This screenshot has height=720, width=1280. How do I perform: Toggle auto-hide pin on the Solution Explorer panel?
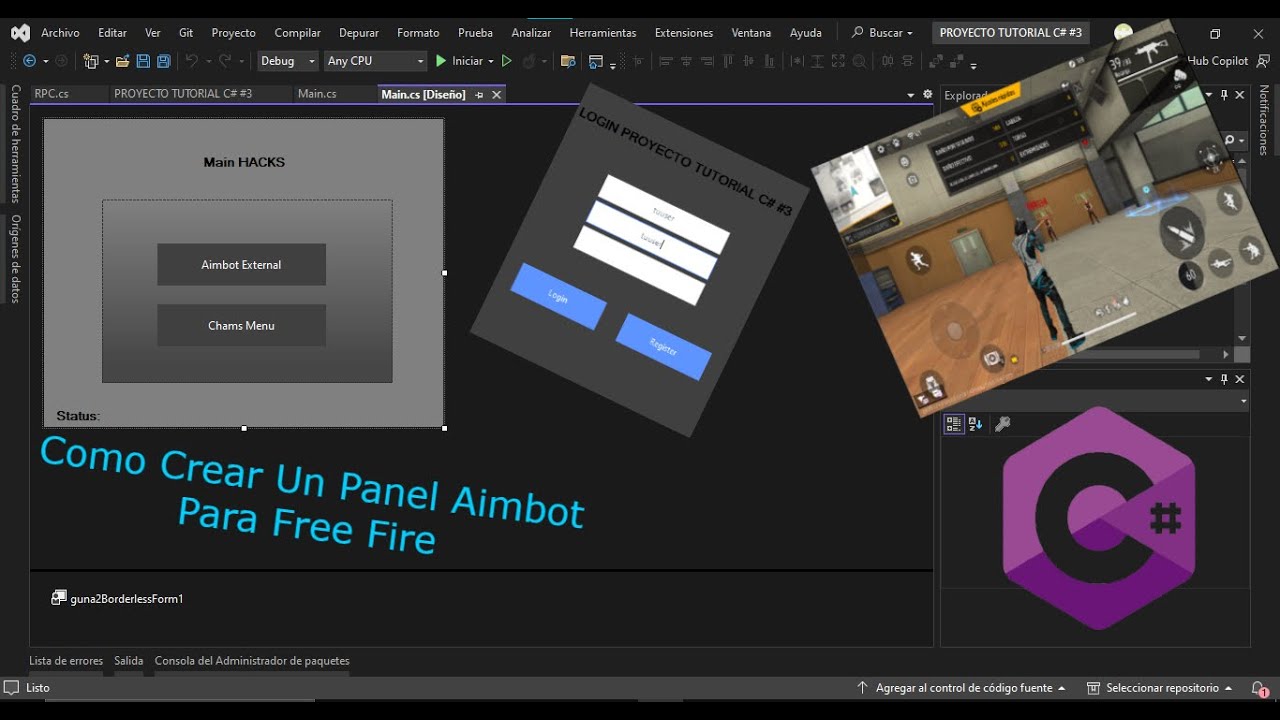click(1224, 95)
